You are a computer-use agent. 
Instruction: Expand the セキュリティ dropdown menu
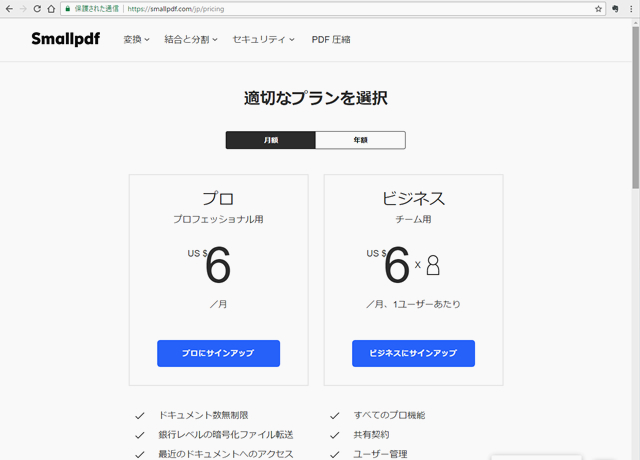(263, 40)
